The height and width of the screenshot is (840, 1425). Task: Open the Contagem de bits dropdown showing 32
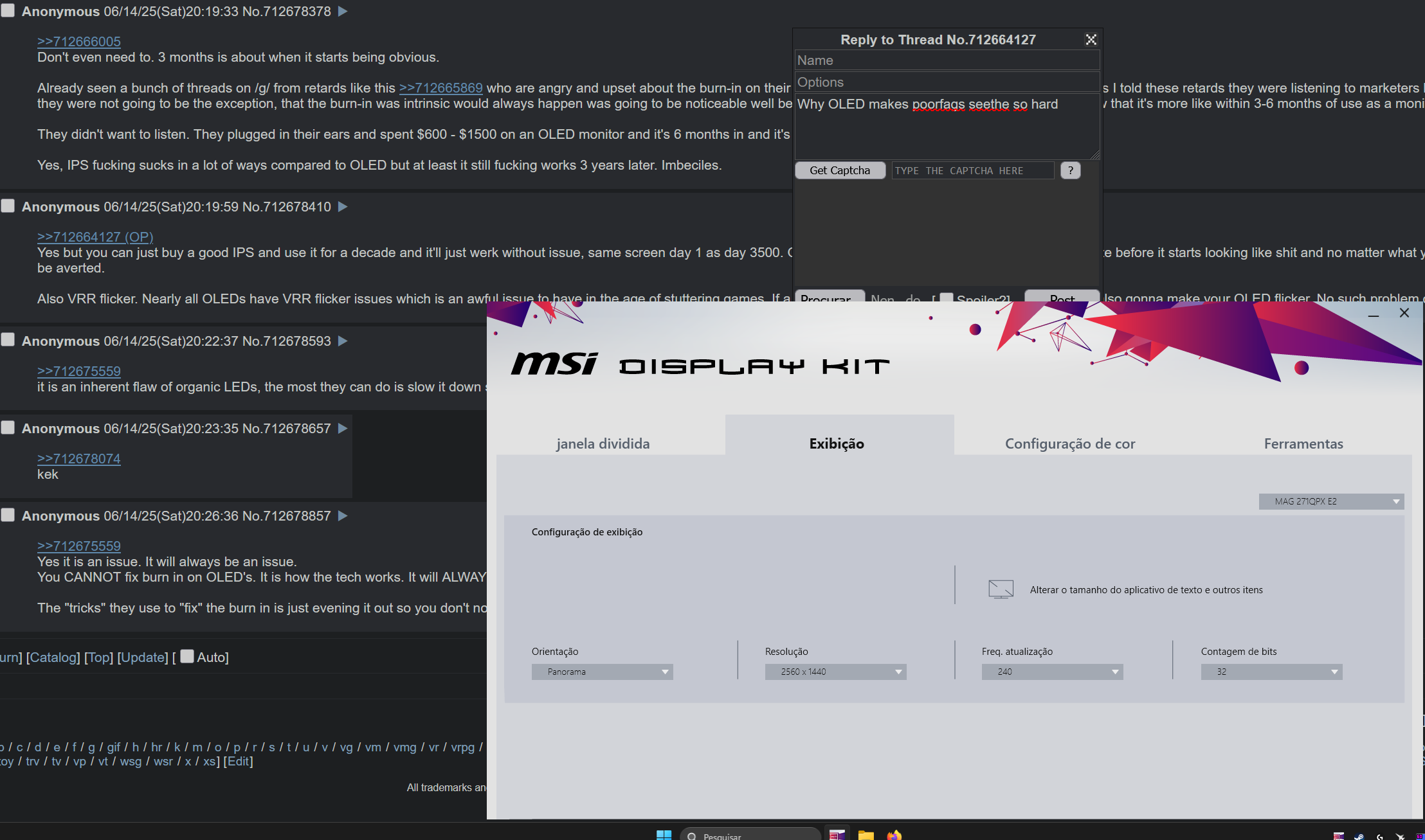1271,672
